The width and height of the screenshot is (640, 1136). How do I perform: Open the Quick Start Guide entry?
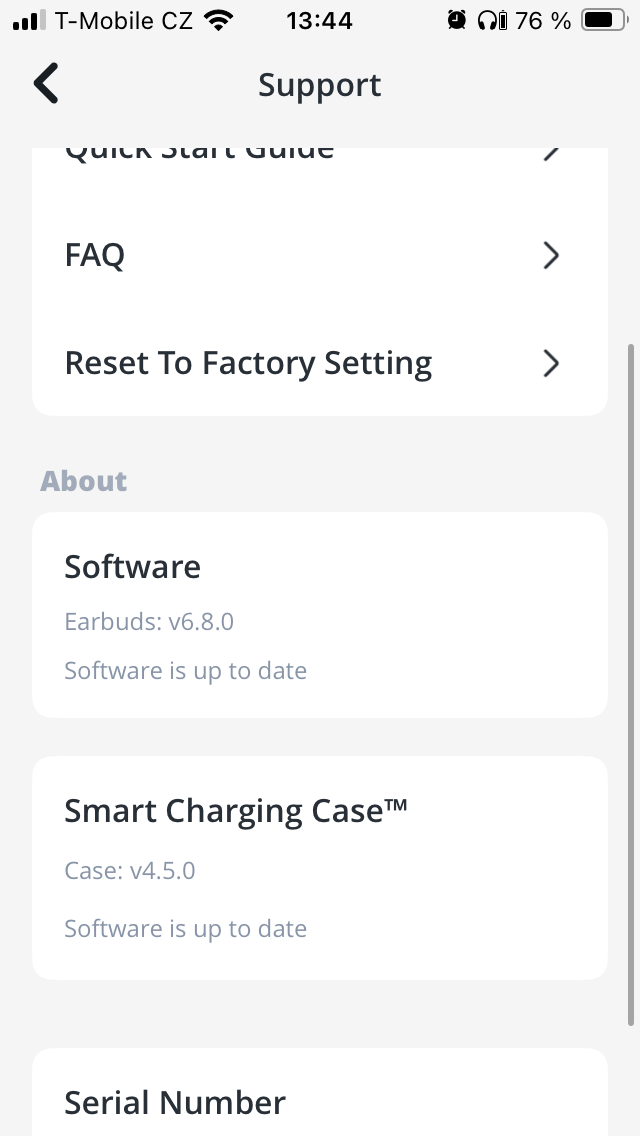(200, 153)
